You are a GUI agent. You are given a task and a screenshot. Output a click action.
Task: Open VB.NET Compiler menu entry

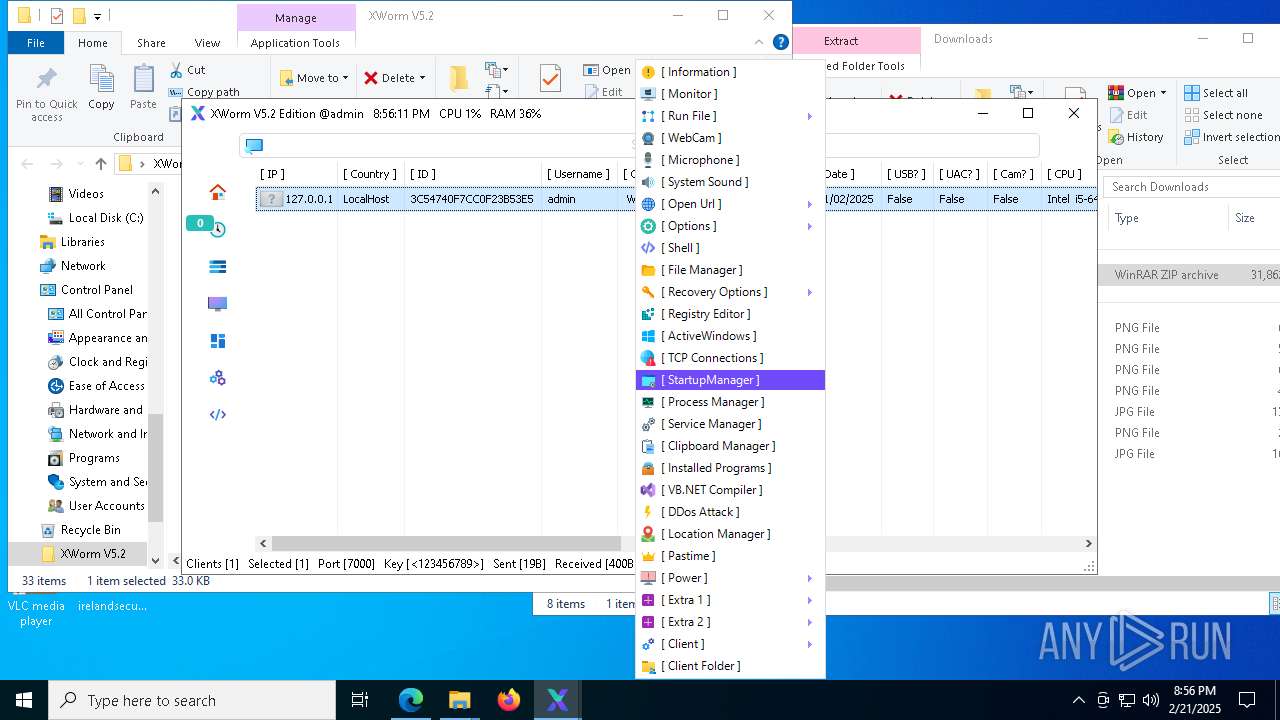click(x=730, y=490)
